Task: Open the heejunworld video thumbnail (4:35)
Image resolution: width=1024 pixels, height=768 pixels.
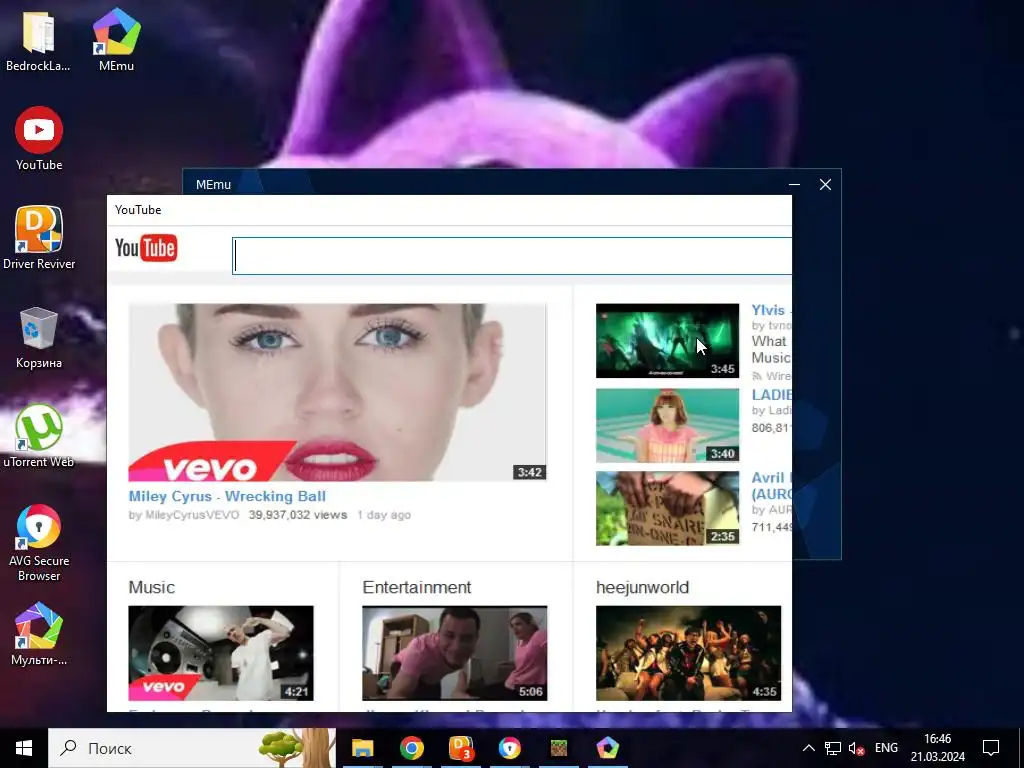Action: [688, 653]
